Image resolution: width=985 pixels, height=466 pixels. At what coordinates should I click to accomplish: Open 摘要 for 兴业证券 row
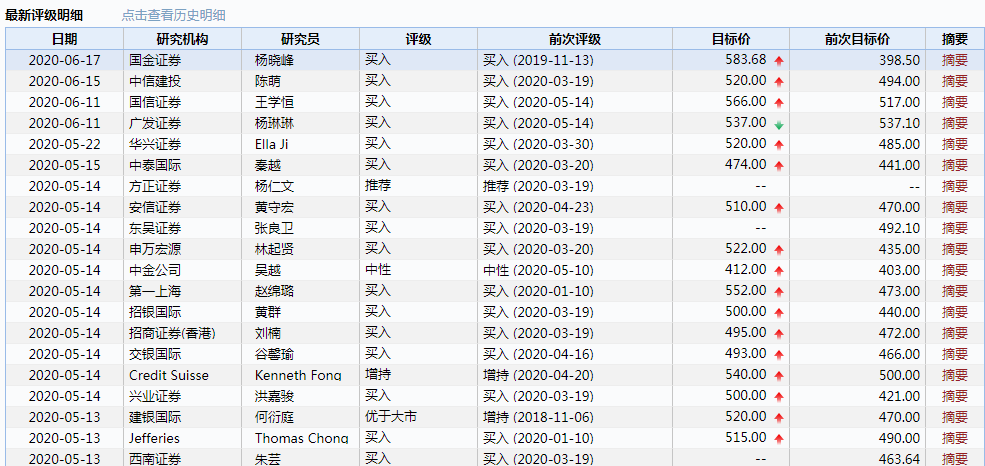point(955,397)
